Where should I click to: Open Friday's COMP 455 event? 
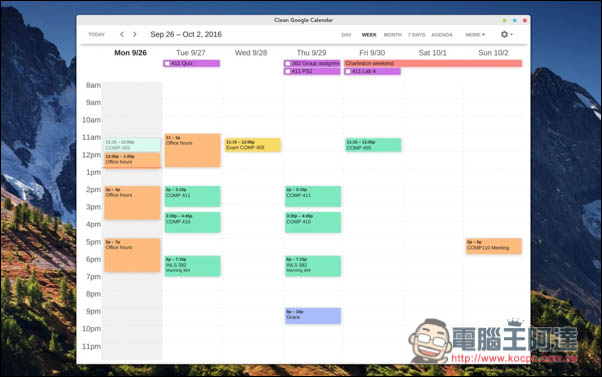pos(373,145)
